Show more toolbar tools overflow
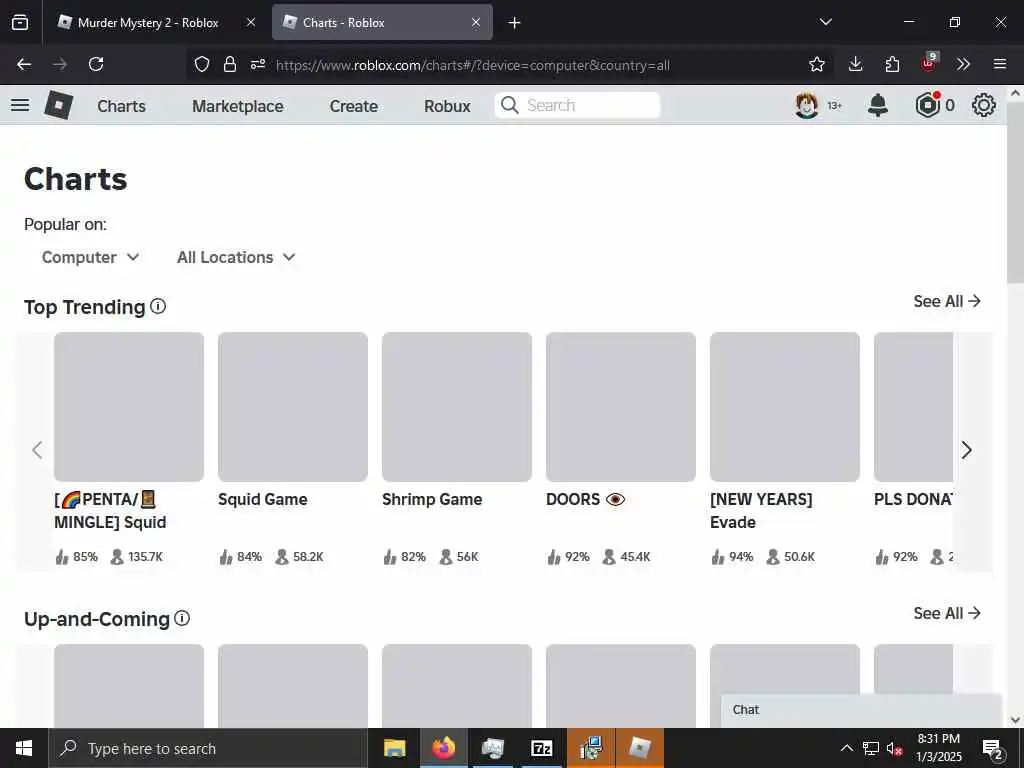The width and height of the screenshot is (1024, 768). (x=963, y=64)
